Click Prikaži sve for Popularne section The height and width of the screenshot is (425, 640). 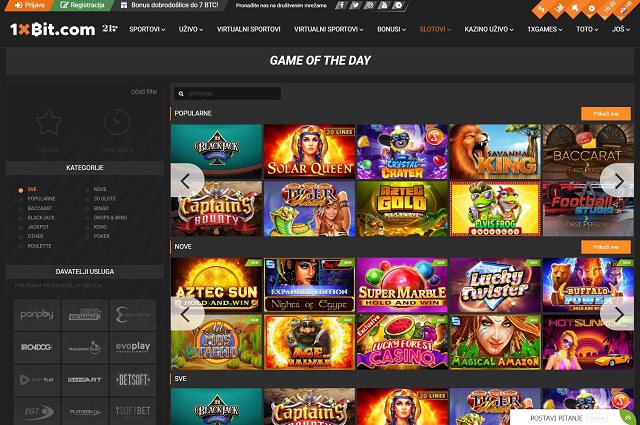606,113
